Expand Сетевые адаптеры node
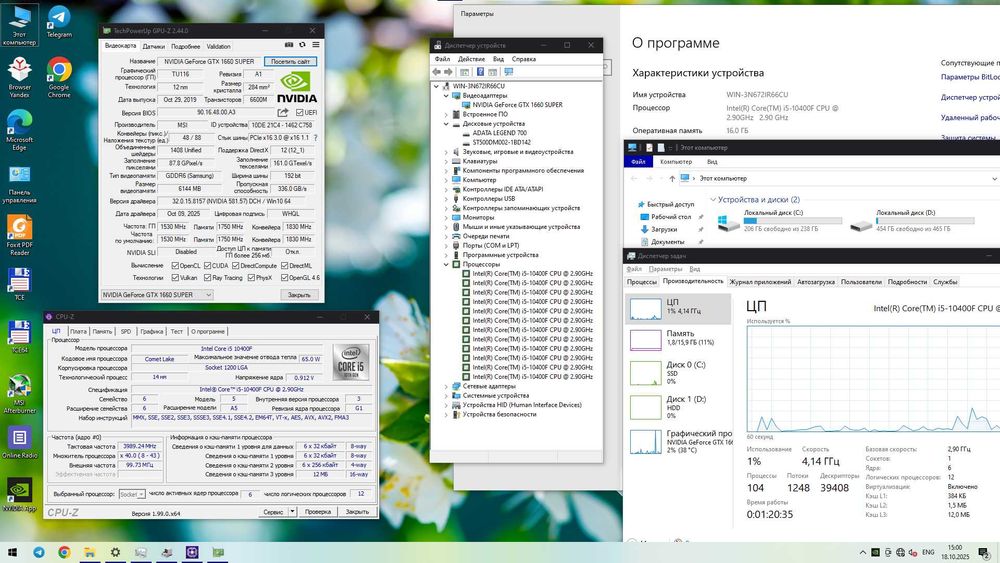This screenshot has width=1000, height=563. [446, 386]
